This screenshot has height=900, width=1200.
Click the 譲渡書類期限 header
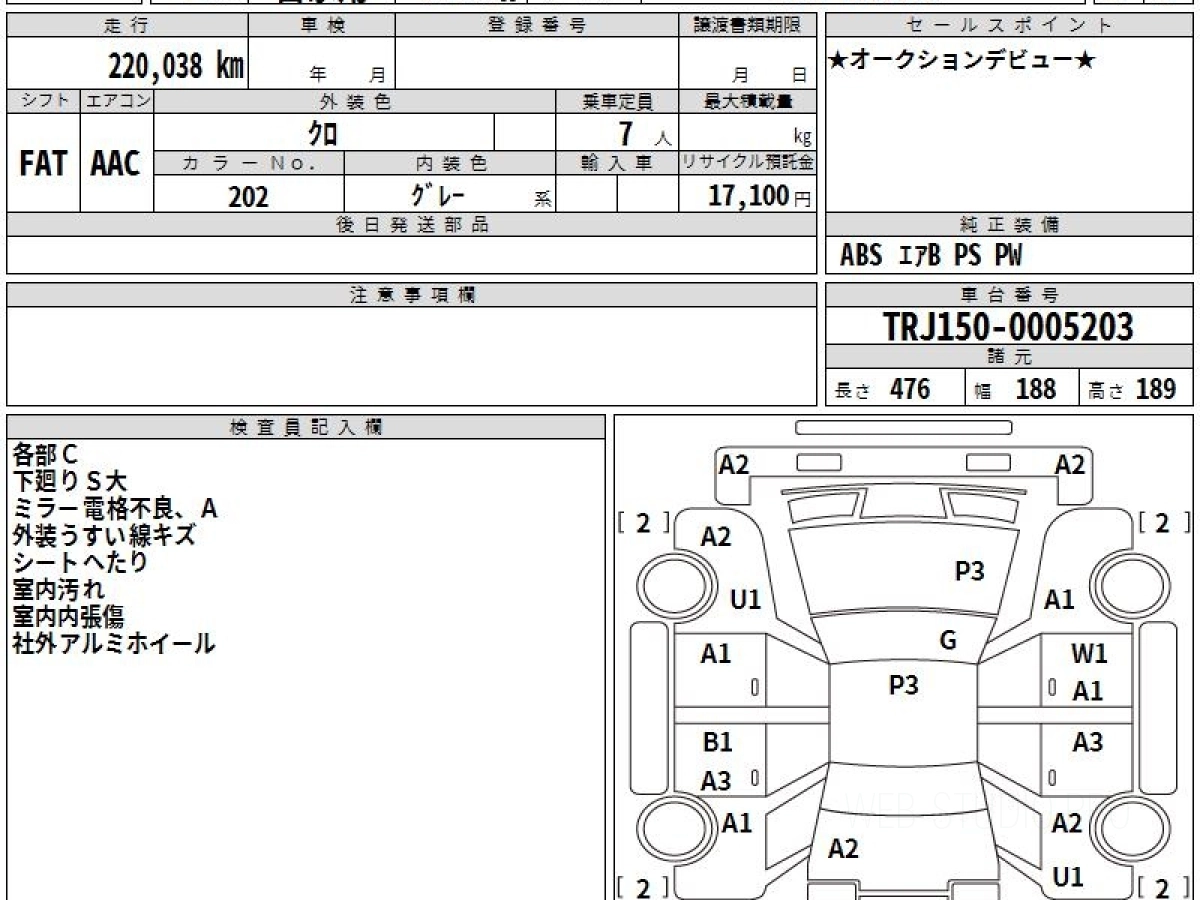(749, 26)
